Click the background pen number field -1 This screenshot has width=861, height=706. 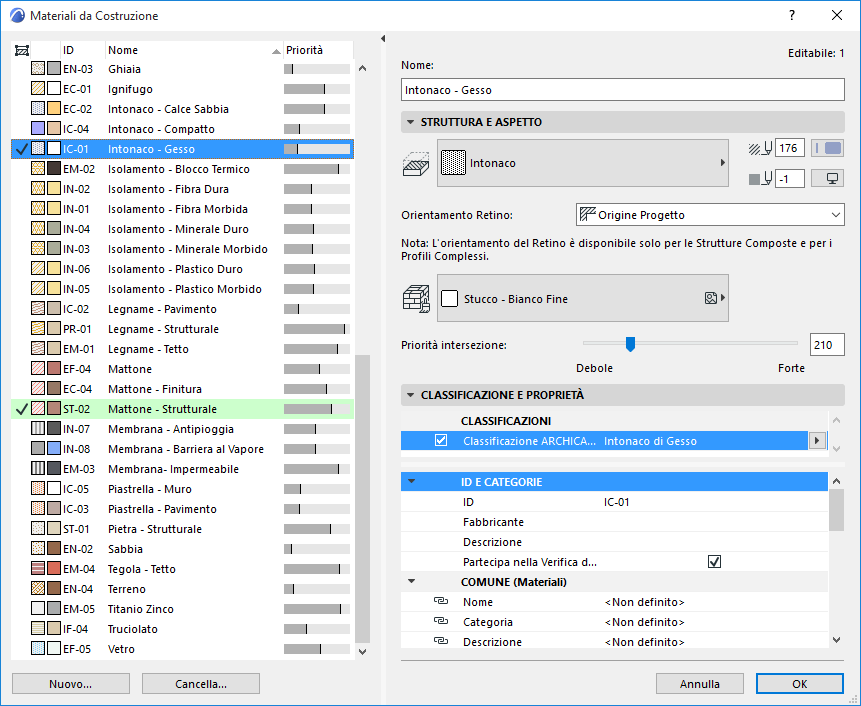tap(790, 178)
